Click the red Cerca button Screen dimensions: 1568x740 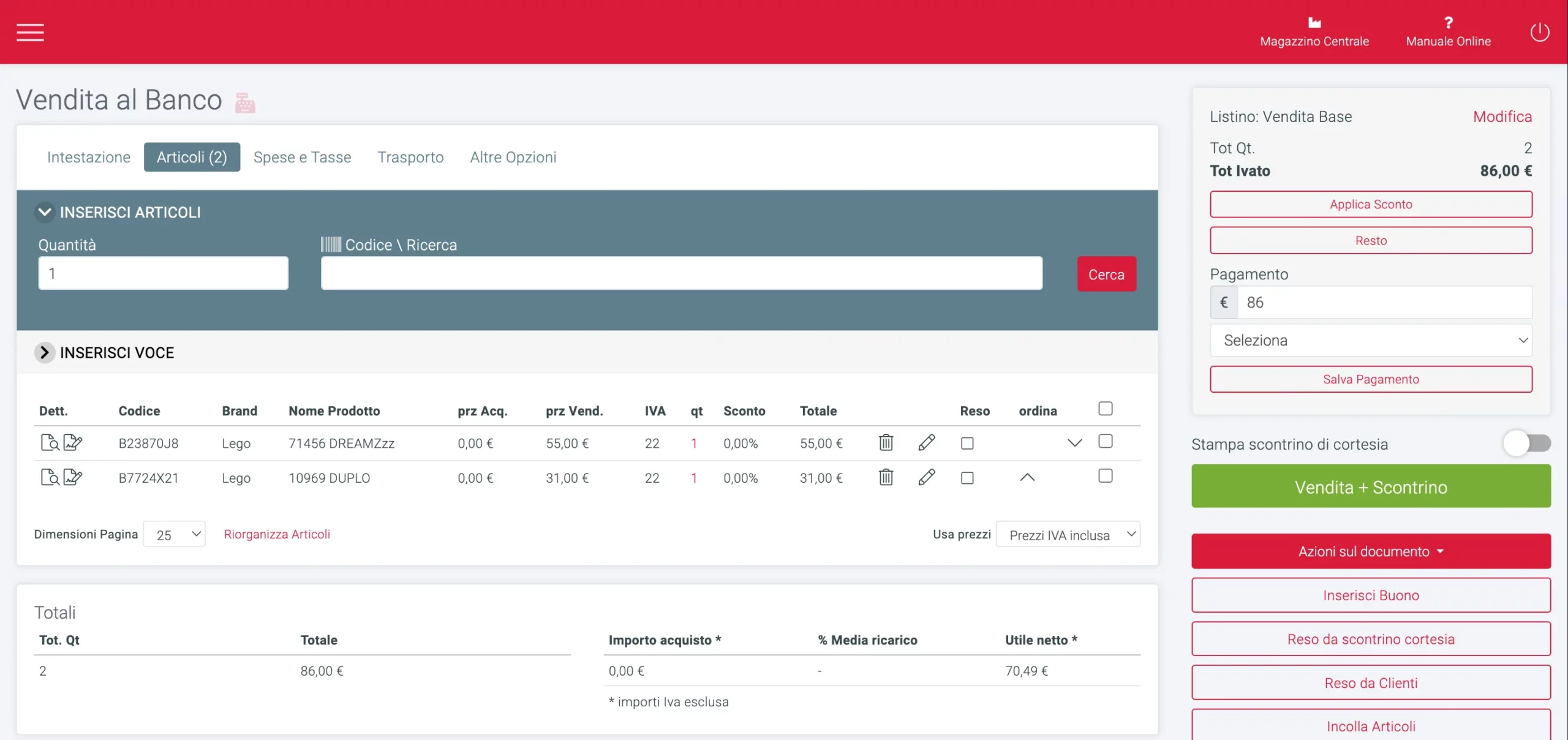click(x=1106, y=274)
